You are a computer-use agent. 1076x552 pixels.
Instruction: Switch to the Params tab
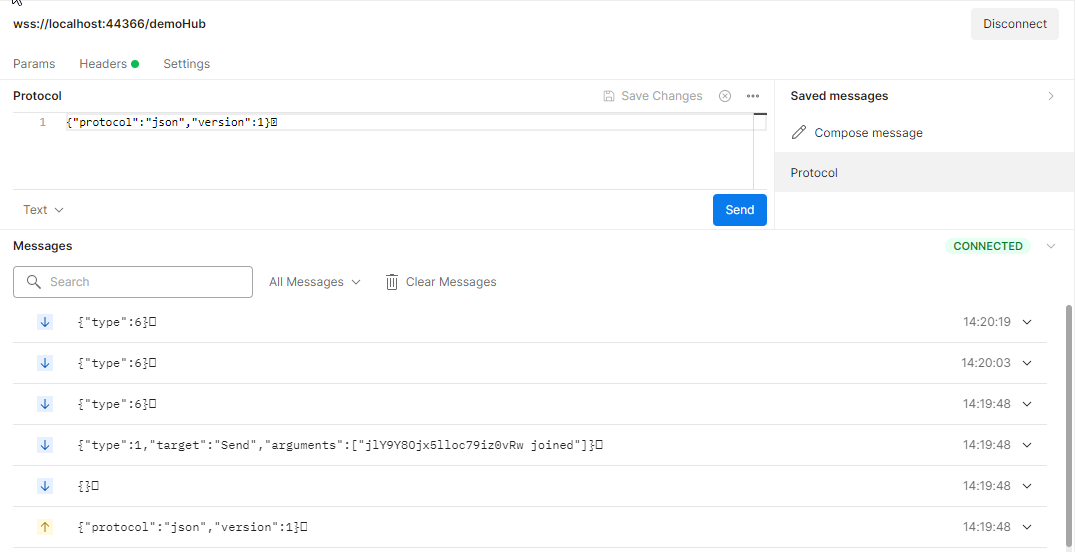click(34, 64)
